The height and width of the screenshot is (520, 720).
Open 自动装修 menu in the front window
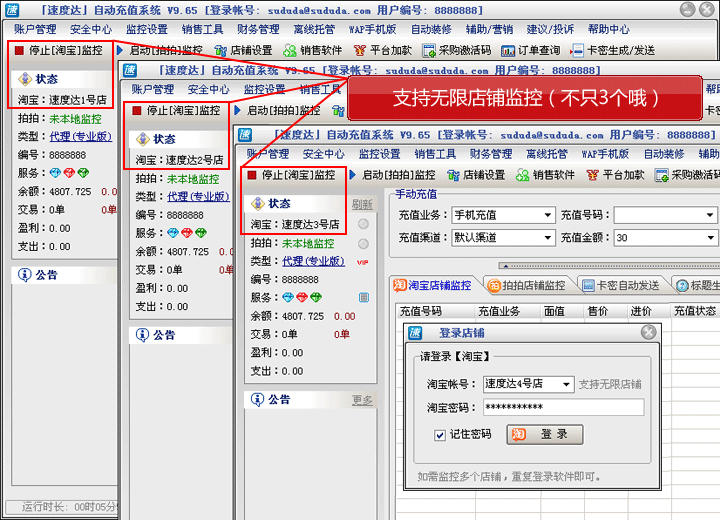(x=664, y=154)
